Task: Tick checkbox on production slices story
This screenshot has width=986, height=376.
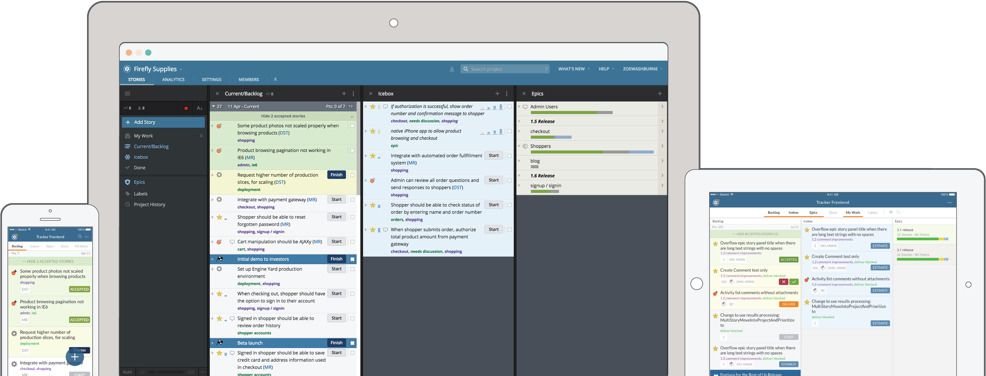Action: point(352,175)
